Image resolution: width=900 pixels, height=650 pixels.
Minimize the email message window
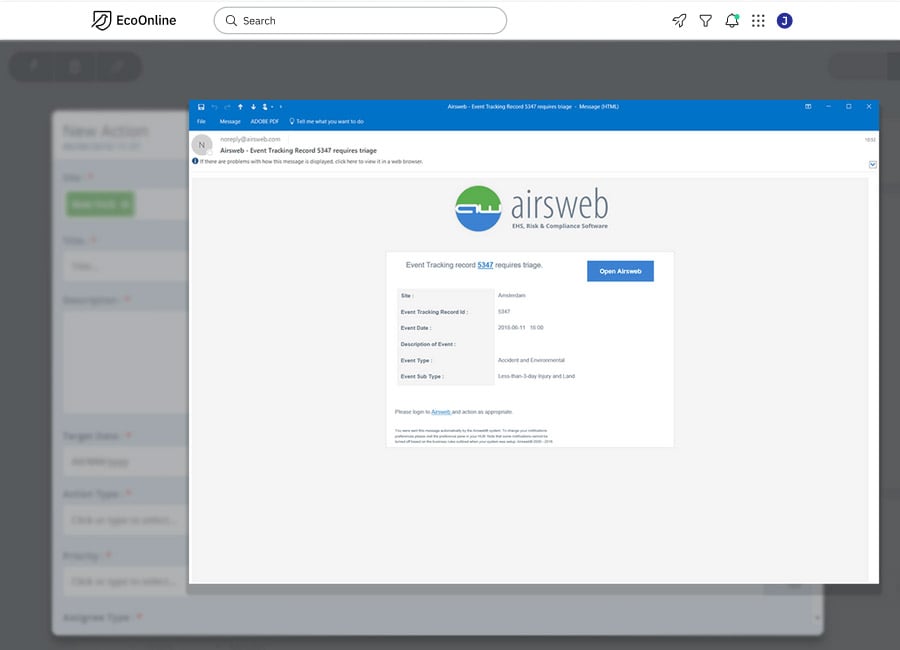pos(828,107)
